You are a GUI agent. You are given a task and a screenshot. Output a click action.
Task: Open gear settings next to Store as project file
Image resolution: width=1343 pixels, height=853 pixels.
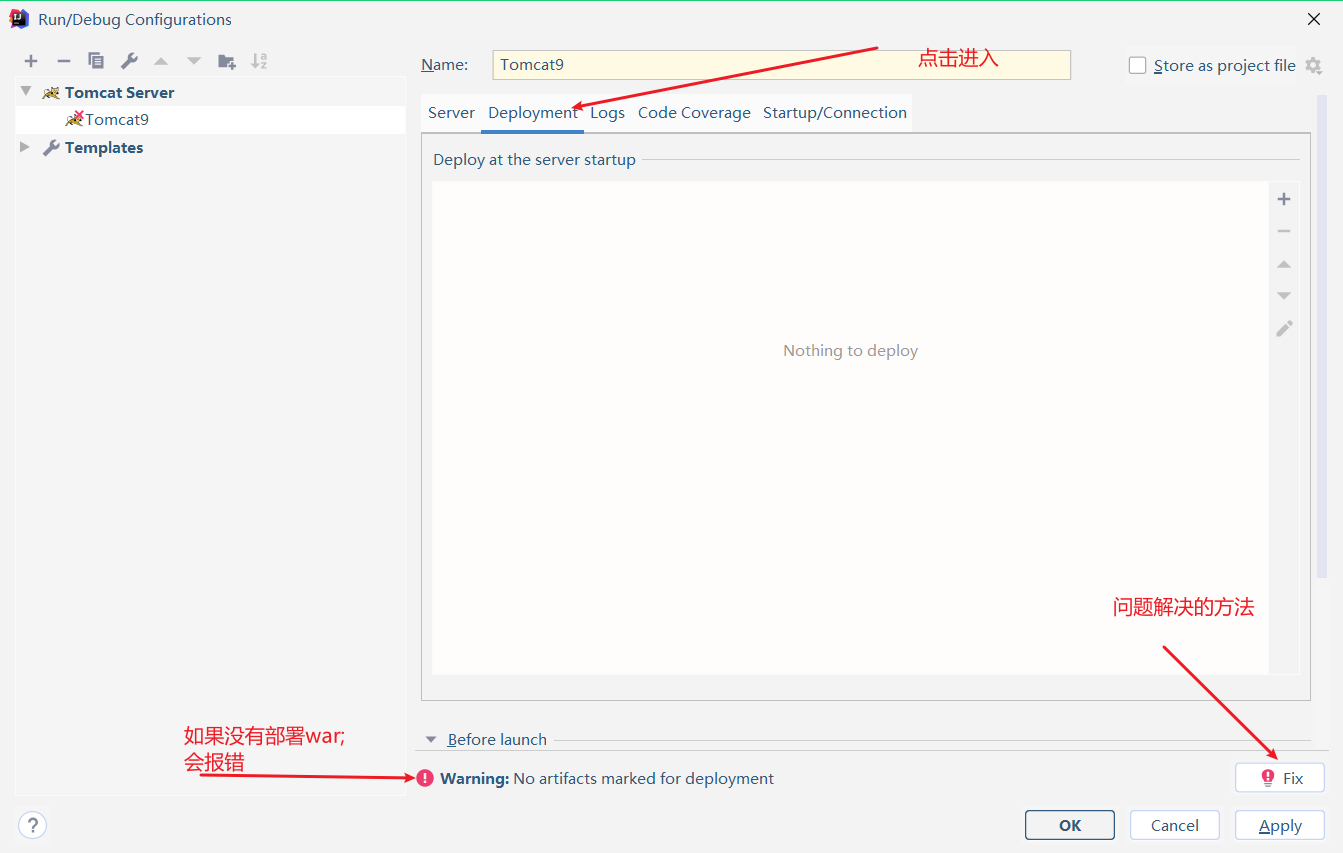click(1313, 66)
